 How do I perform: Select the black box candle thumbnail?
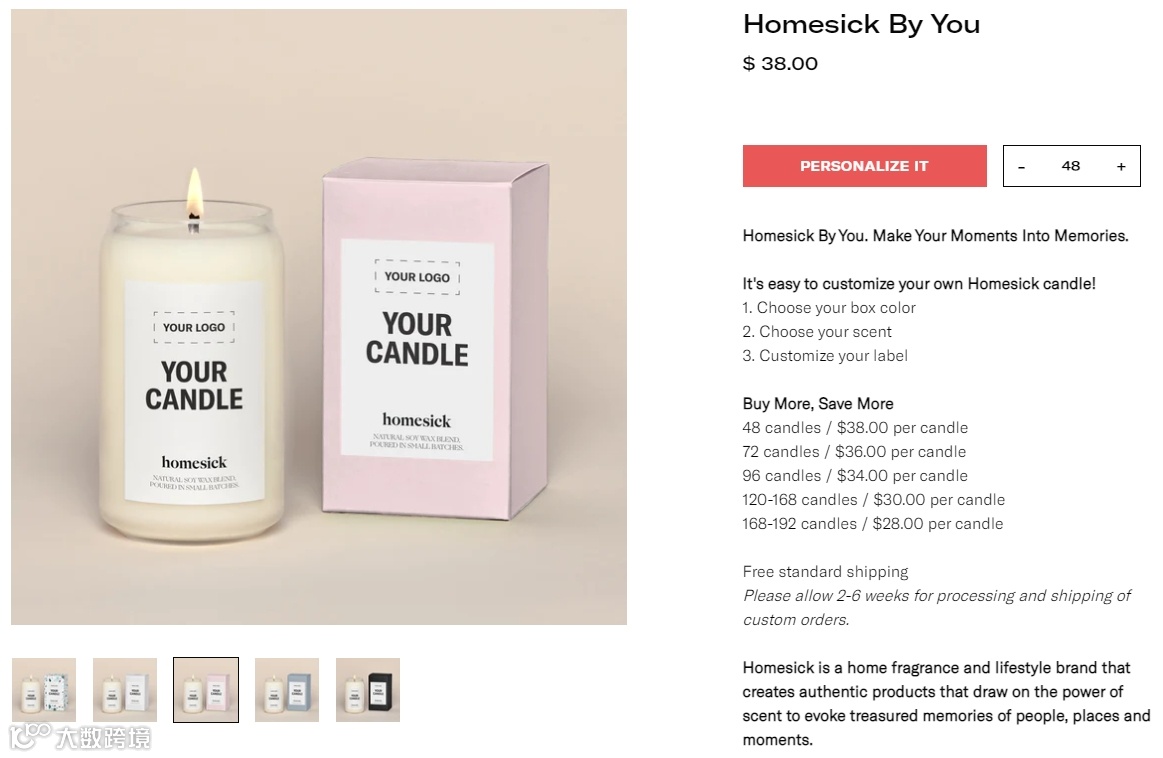(x=368, y=690)
